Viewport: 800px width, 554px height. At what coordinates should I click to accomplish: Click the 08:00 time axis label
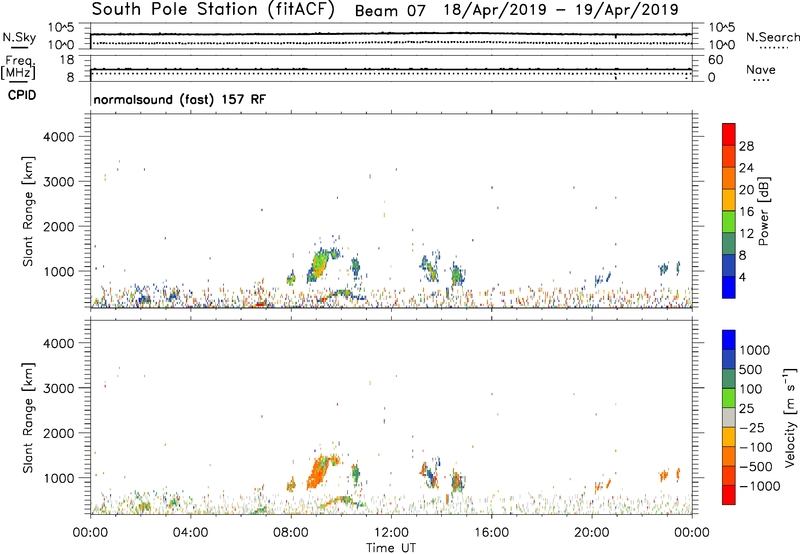pyautogui.click(x=291, y=533)
